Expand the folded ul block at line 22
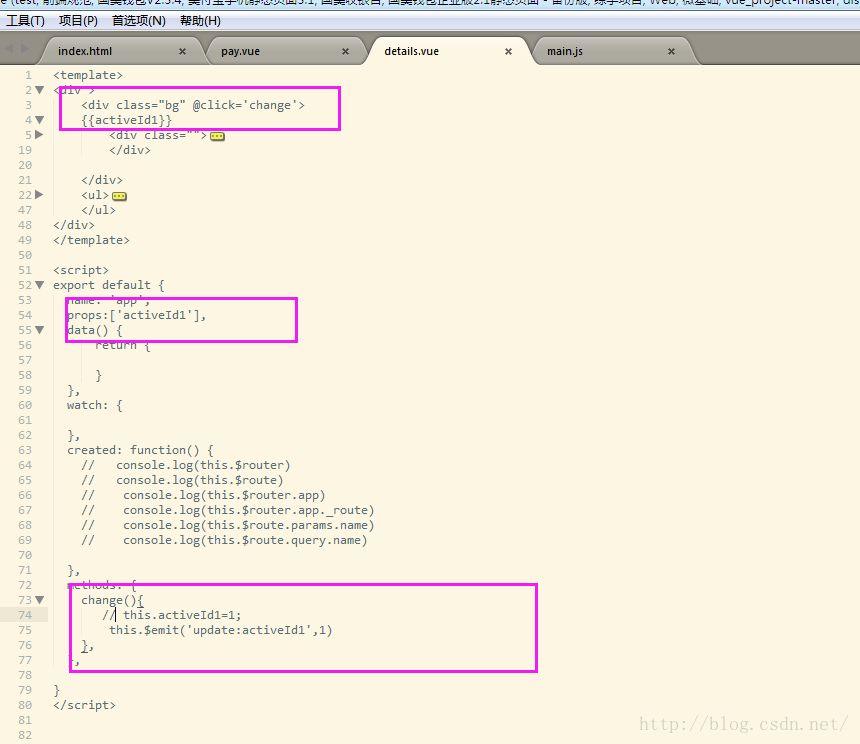860x744 pixels. point(39,195)
